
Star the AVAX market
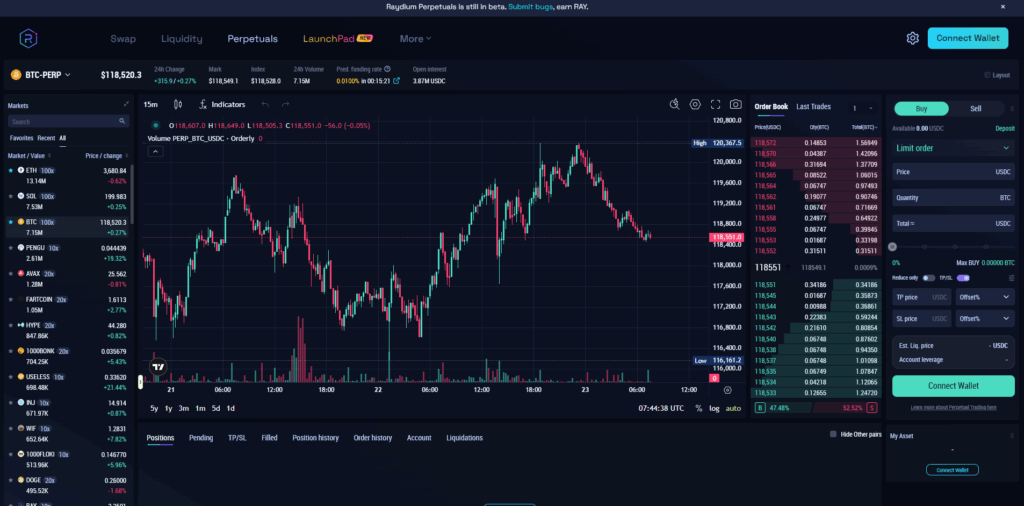click(10, 274)
